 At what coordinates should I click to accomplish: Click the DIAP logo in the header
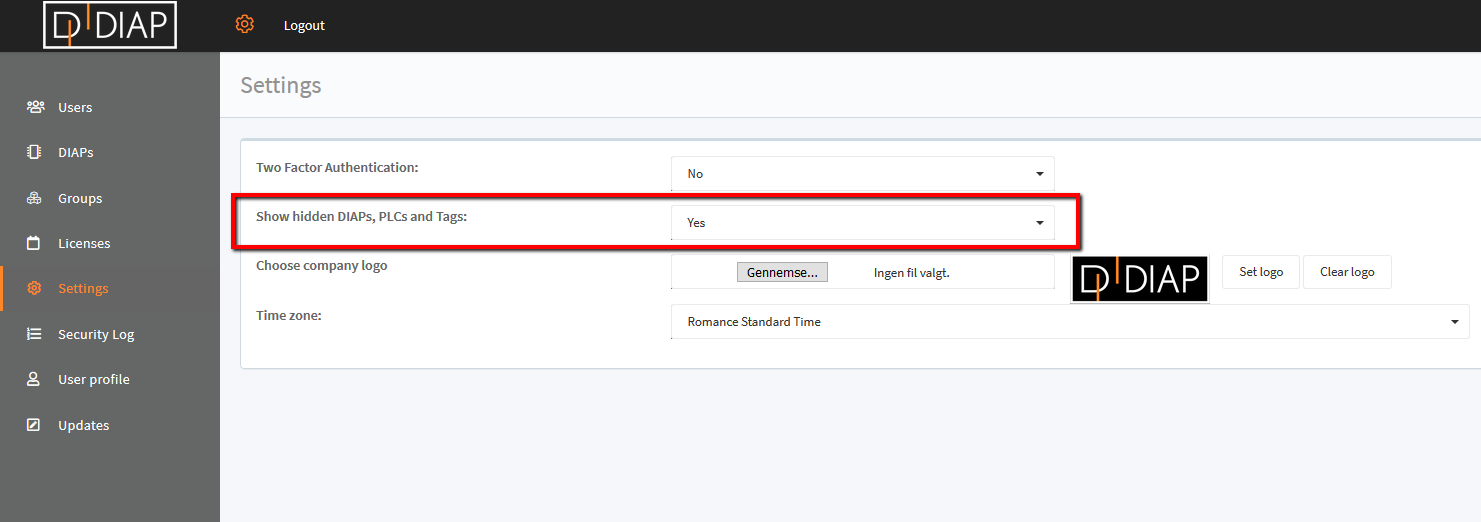pyautogui.click(x=110, y=25)
